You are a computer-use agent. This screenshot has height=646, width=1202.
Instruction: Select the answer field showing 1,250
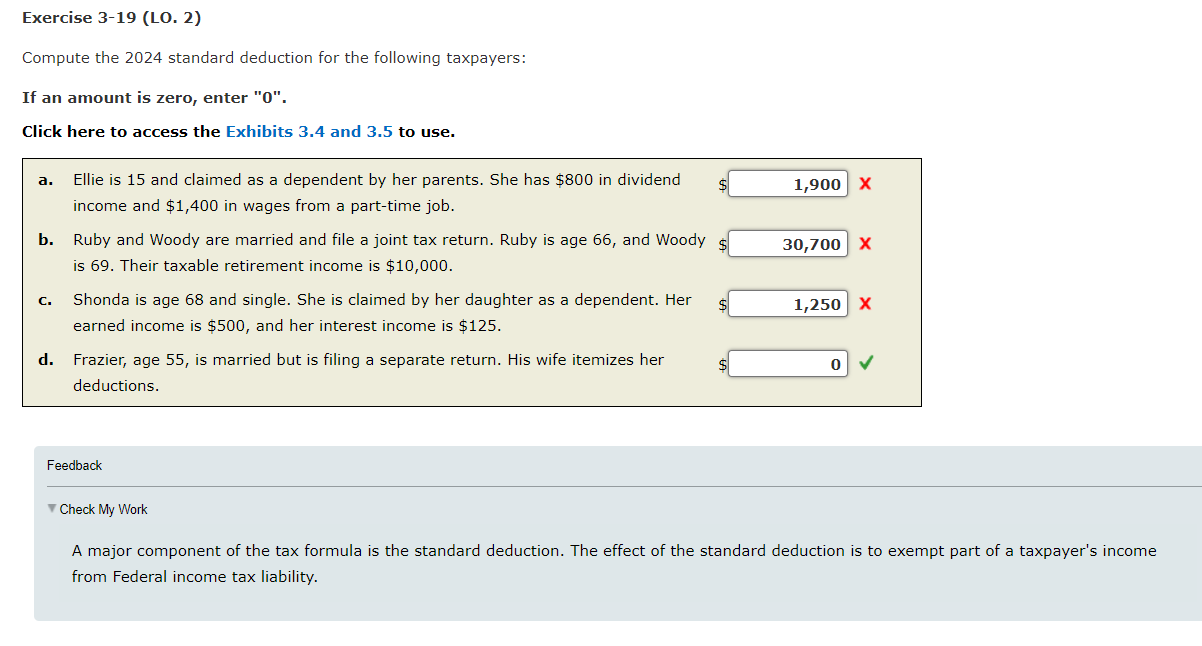point(788,303)
